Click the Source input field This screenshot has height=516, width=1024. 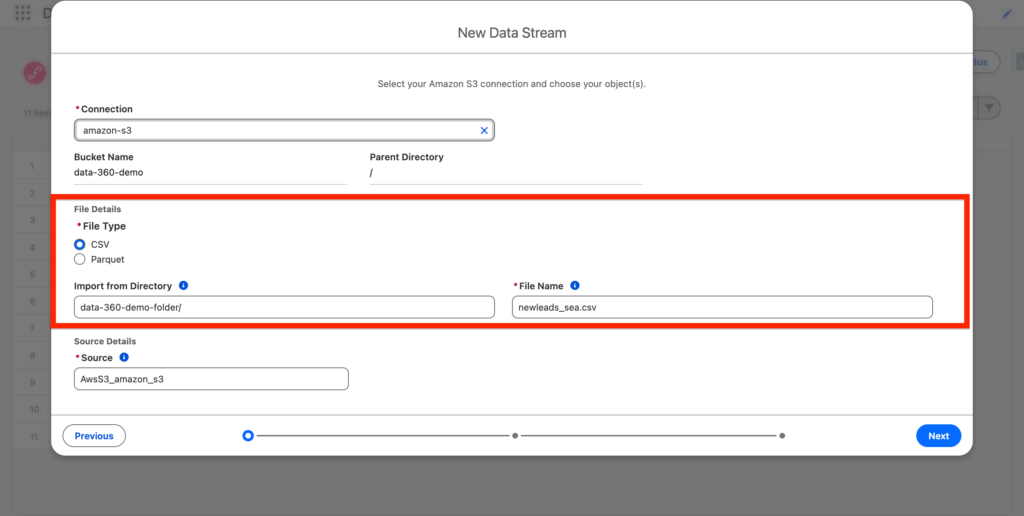pos(211,379)
